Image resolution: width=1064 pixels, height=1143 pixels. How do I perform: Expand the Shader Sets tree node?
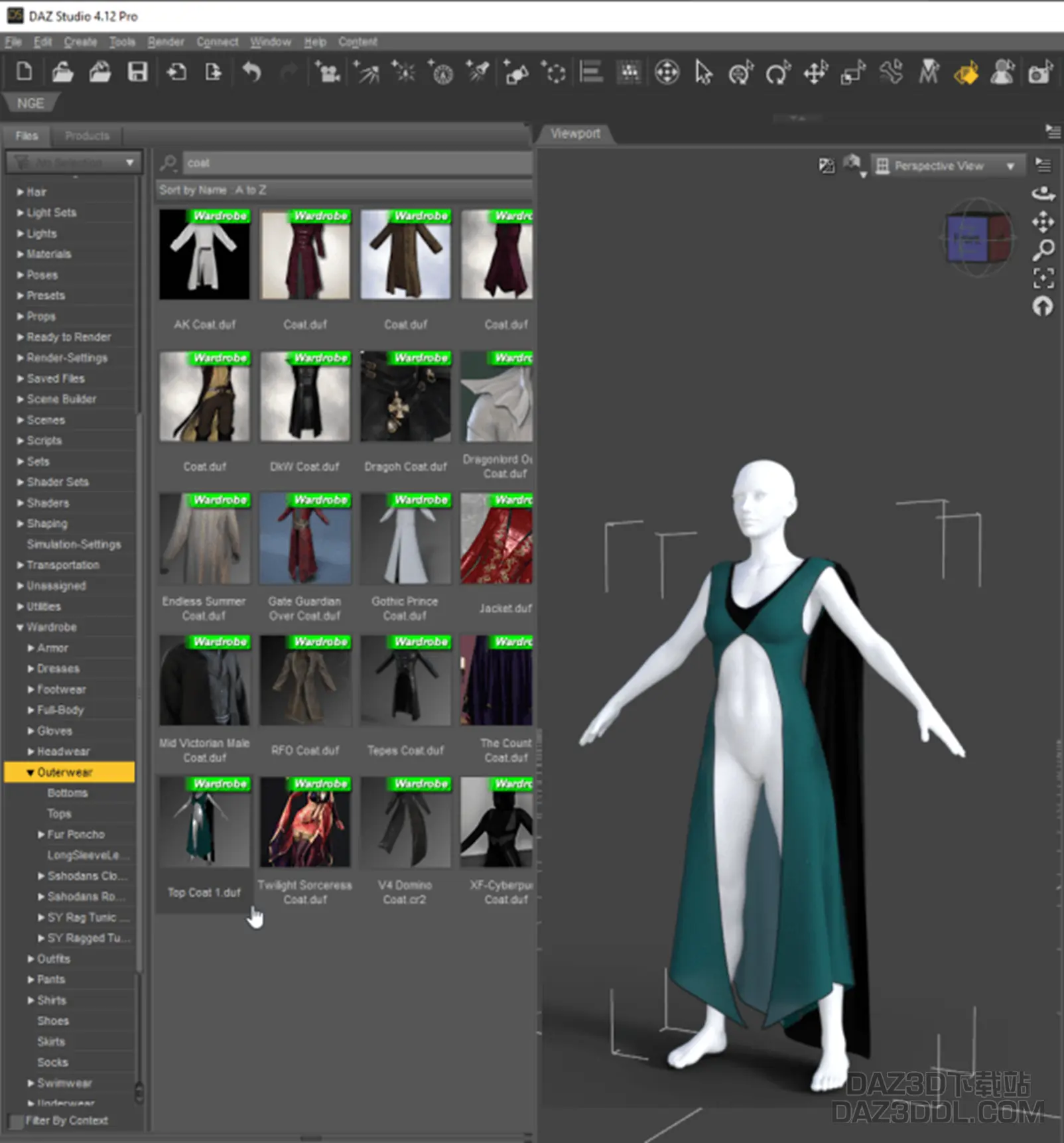[x=20, y=482]
